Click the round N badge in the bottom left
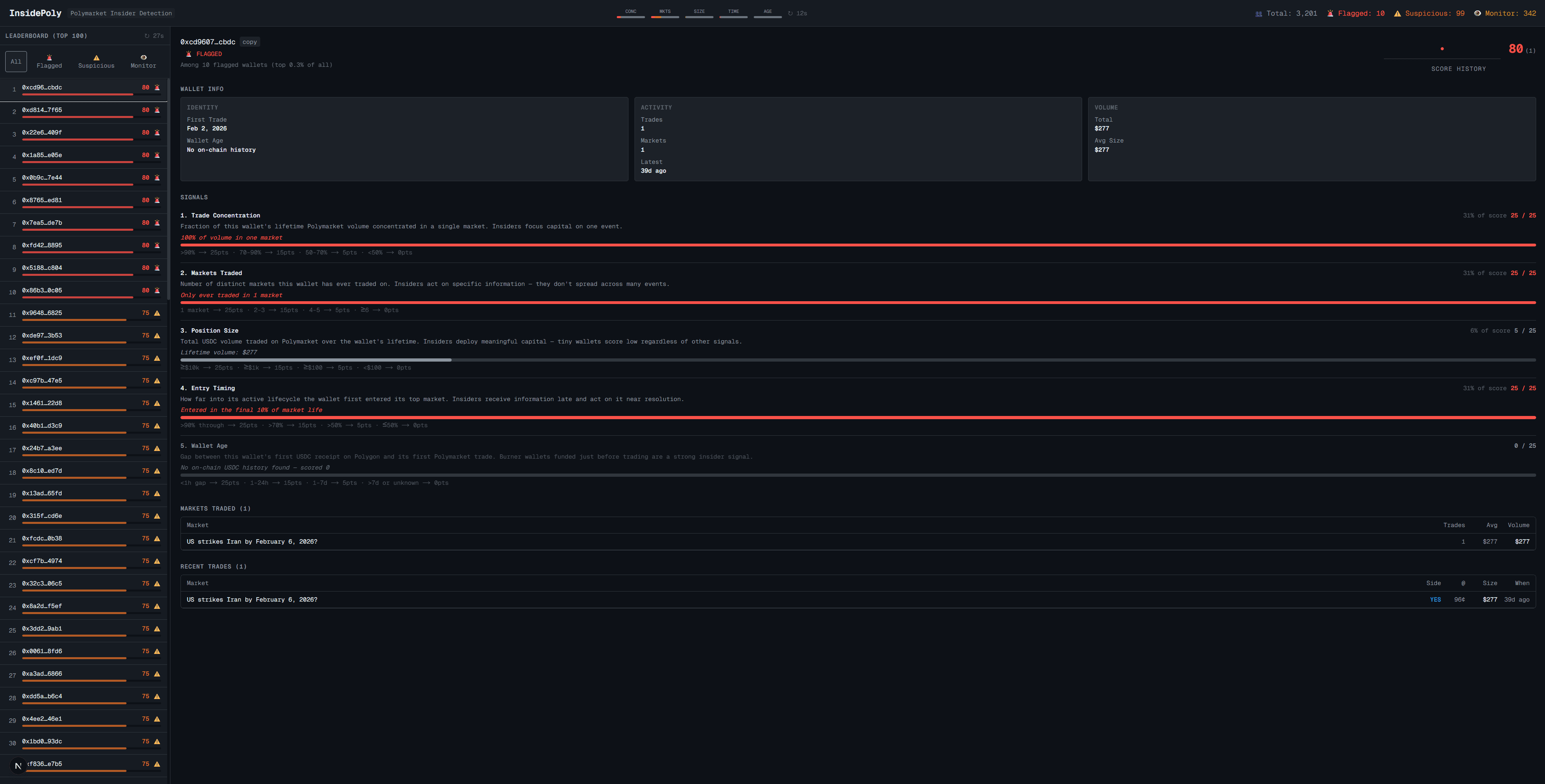This screenshot has width=1545, height=784. tap(18, 765)
